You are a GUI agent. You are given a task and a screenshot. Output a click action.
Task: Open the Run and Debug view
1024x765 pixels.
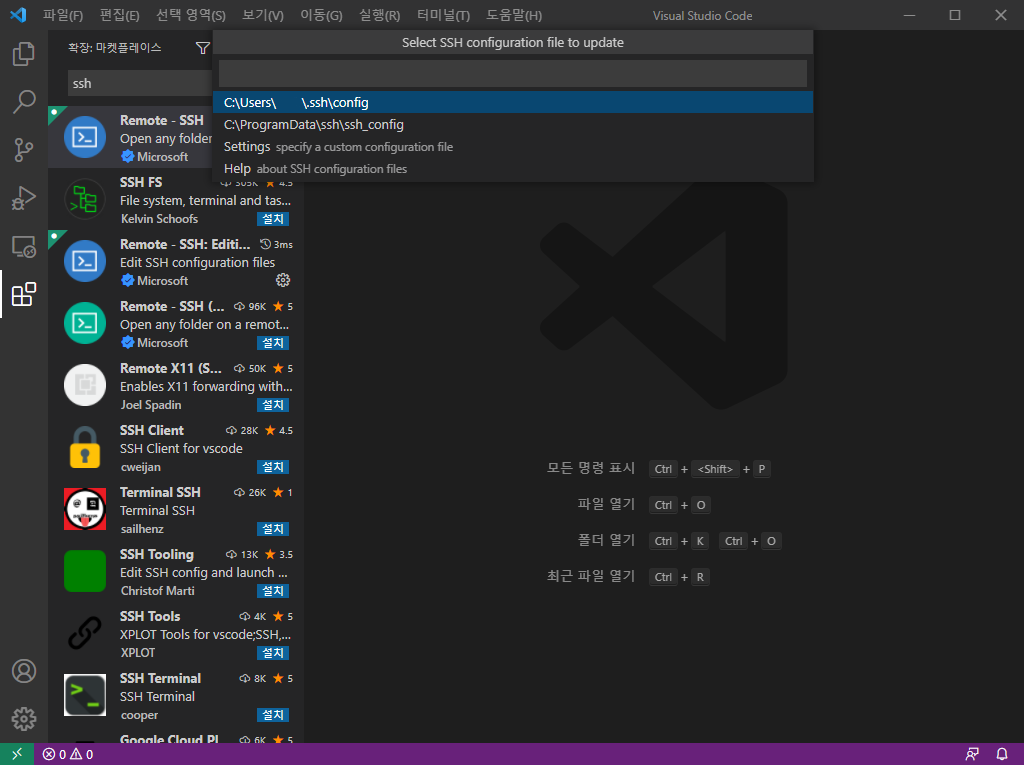click(24, 198)
